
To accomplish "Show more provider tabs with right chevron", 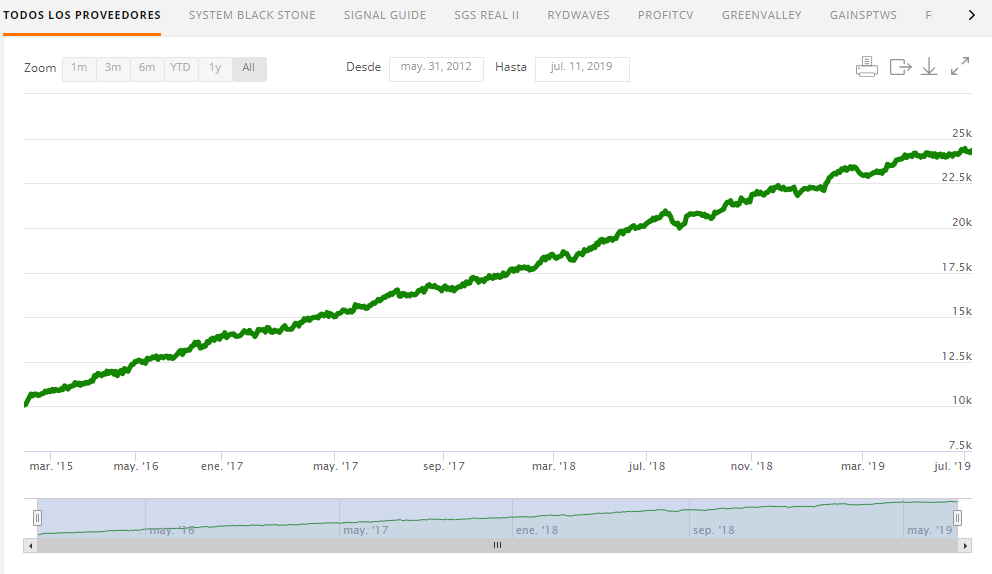I will [x=972, y=15].
